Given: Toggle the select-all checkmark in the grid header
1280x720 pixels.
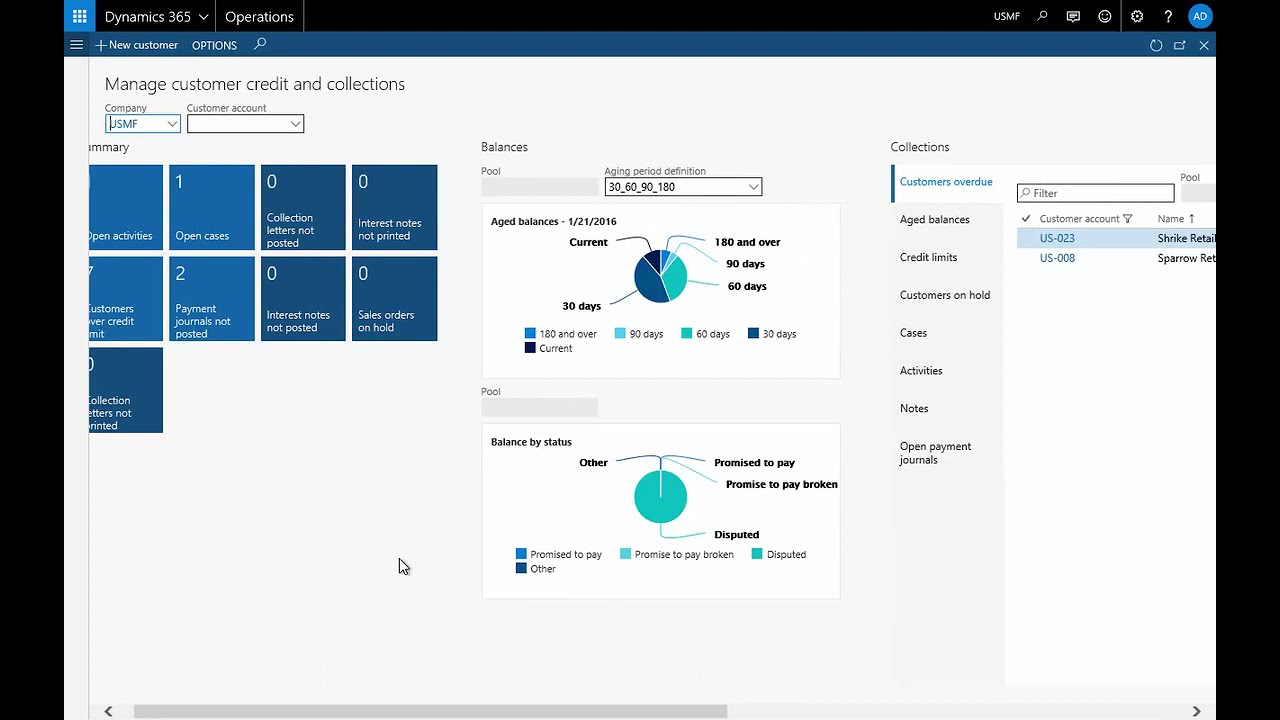Looking at the screenshot, I should 1025,219.
